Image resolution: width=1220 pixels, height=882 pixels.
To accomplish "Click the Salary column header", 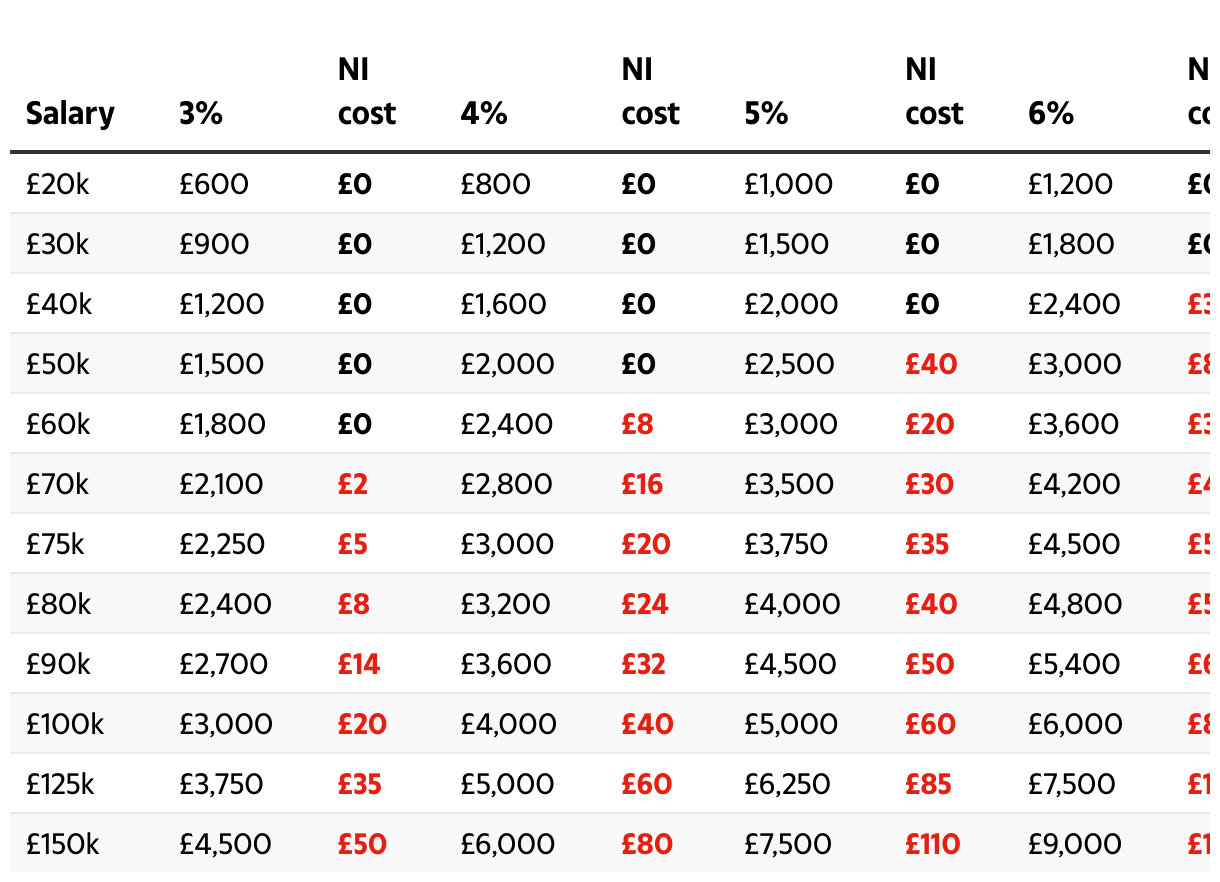I will tap(70, 114).
